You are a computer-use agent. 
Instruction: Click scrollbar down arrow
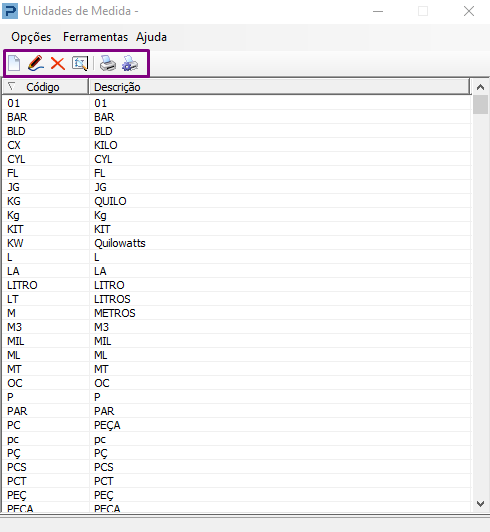pos(480,504)
